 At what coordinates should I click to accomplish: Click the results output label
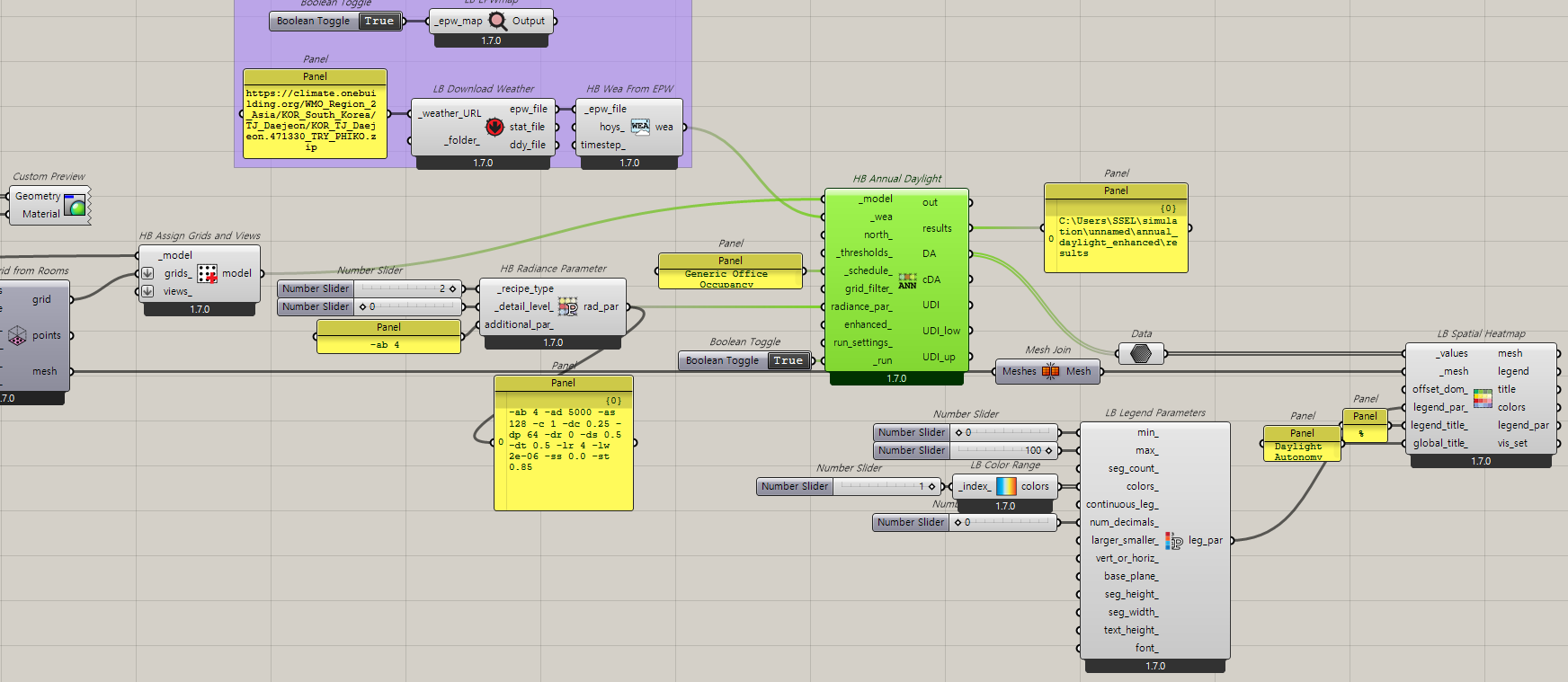tap(937, 229)
